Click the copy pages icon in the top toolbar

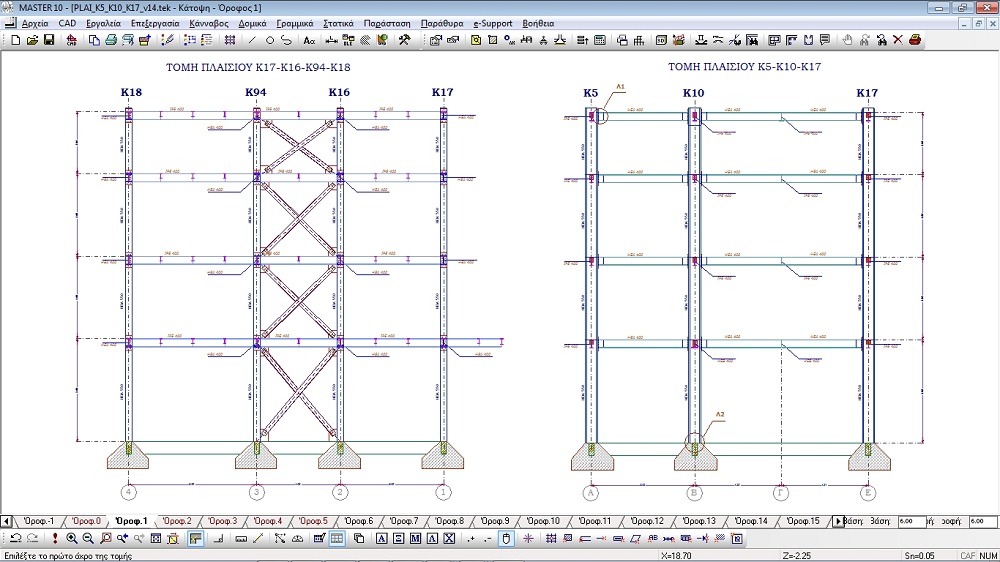click(94, 40)
